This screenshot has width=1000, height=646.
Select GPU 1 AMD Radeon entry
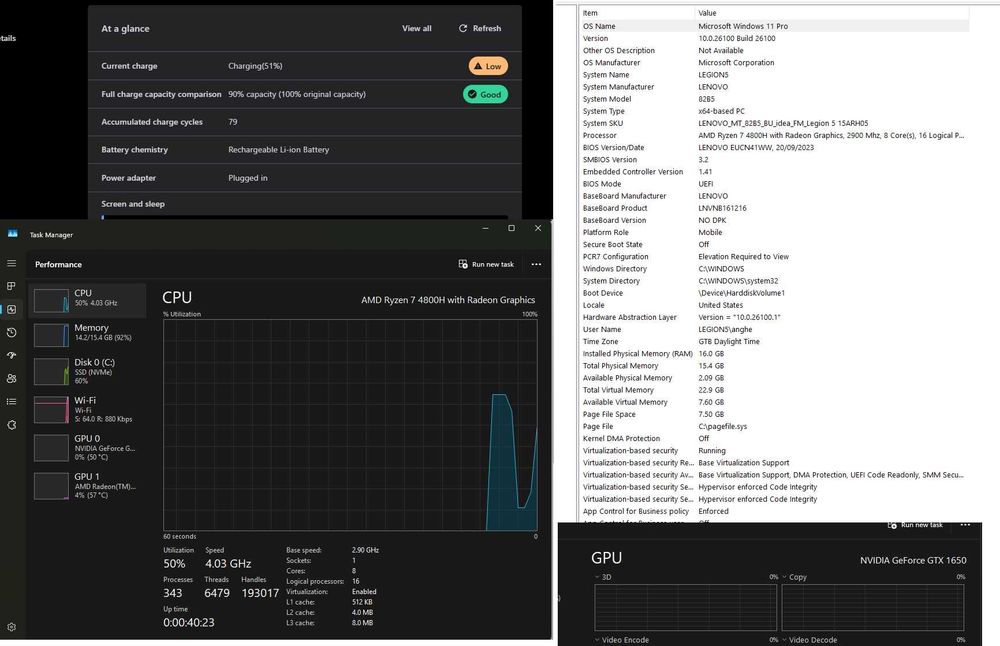(87, 486)
